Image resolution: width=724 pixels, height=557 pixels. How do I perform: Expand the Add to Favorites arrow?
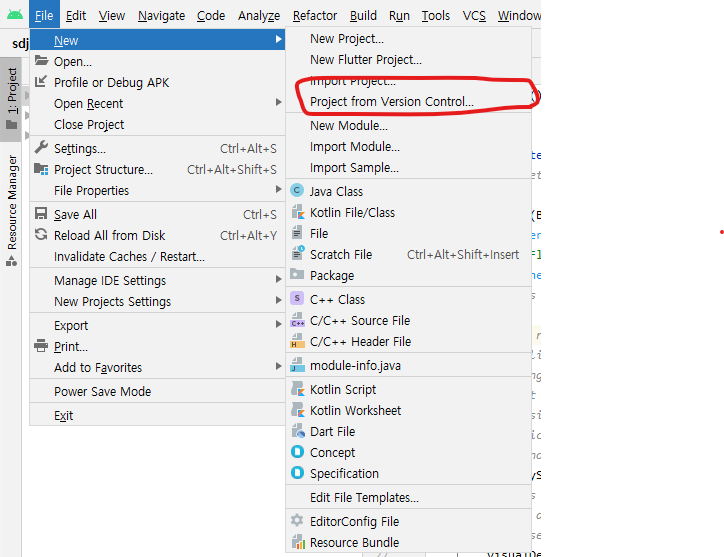click(278, 366)
